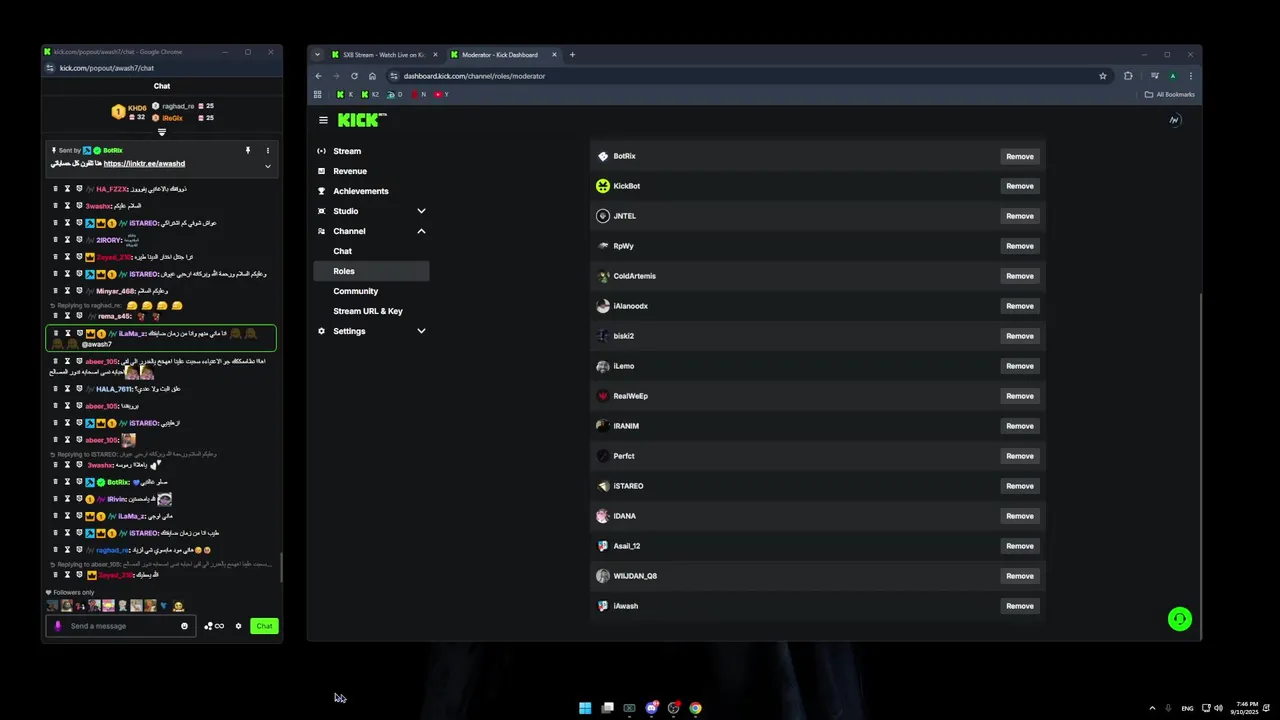This screenshot has height=720, width=1280.
Task: Expand the Settings sidebar section
Action: [x=421, y=331]
